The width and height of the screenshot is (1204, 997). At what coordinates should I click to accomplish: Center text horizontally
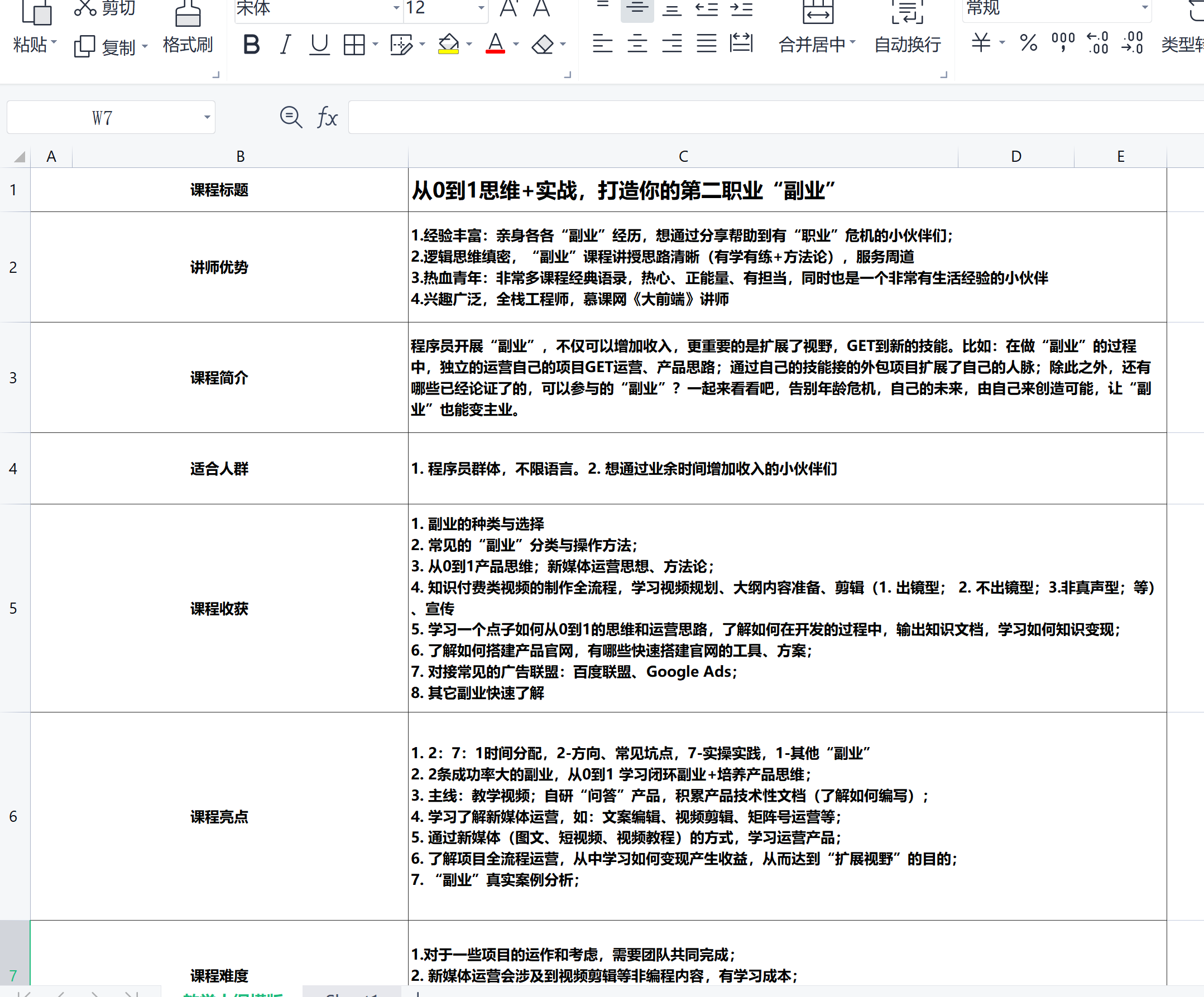click(637, 44)
